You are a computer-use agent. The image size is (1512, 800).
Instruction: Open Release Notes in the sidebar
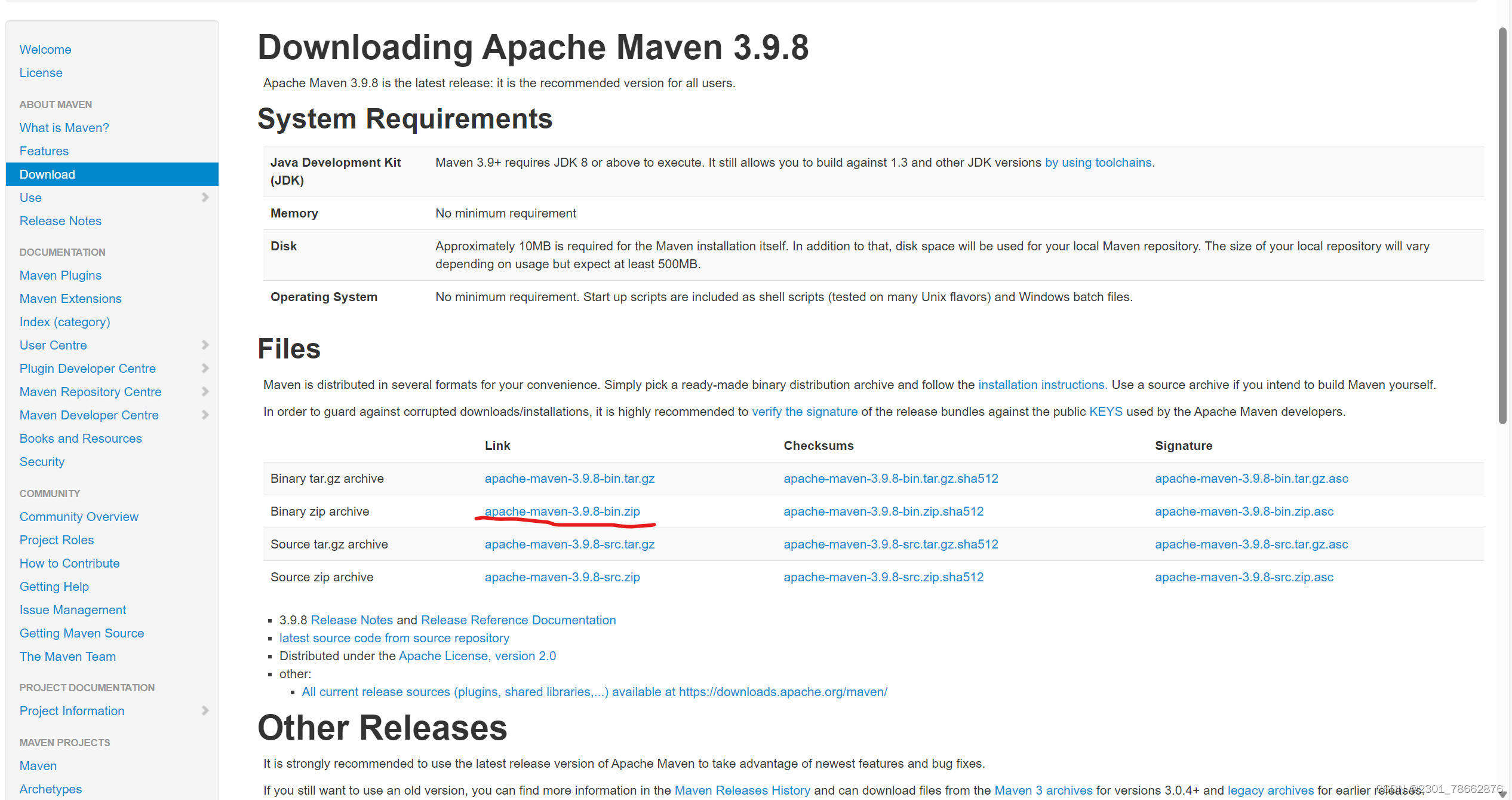[61, 221]
